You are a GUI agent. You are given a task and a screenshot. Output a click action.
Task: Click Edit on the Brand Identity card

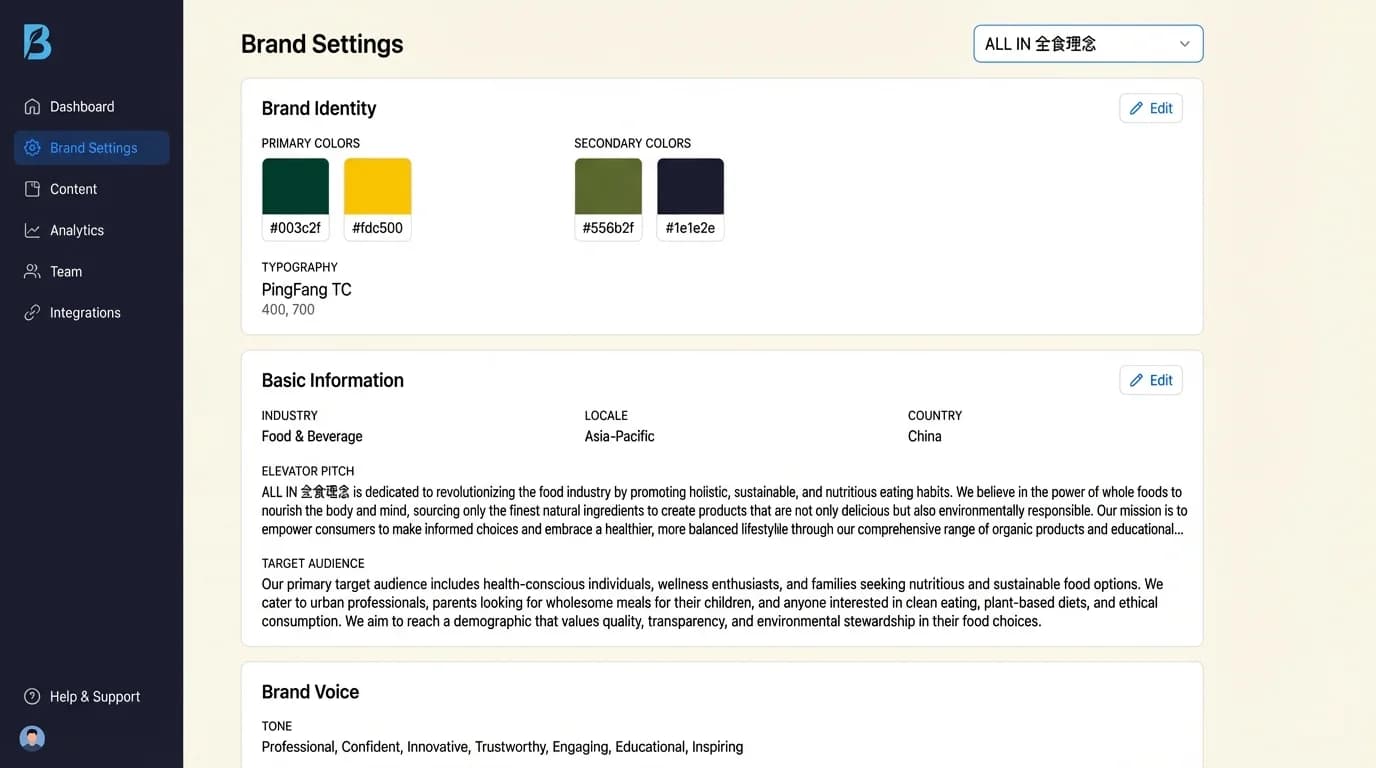pyautogui.click(x=1151, y=108)
